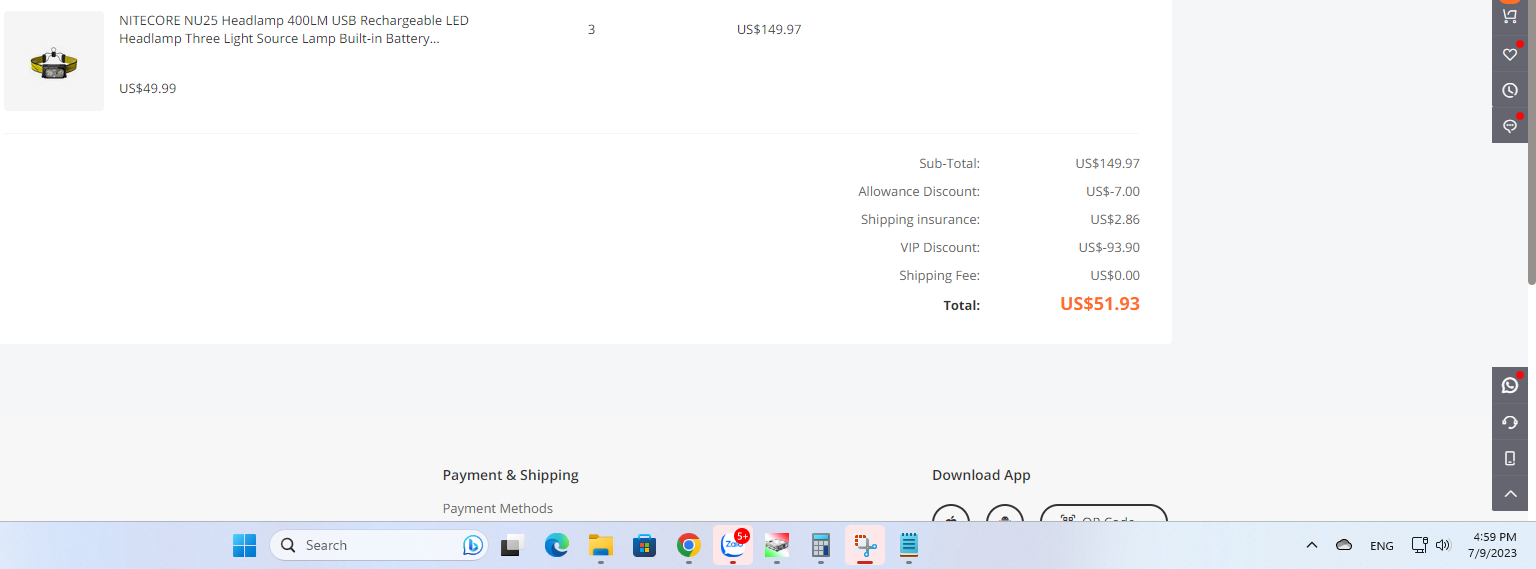
Task: Click the Windows Start button
Action: [244, 545]
